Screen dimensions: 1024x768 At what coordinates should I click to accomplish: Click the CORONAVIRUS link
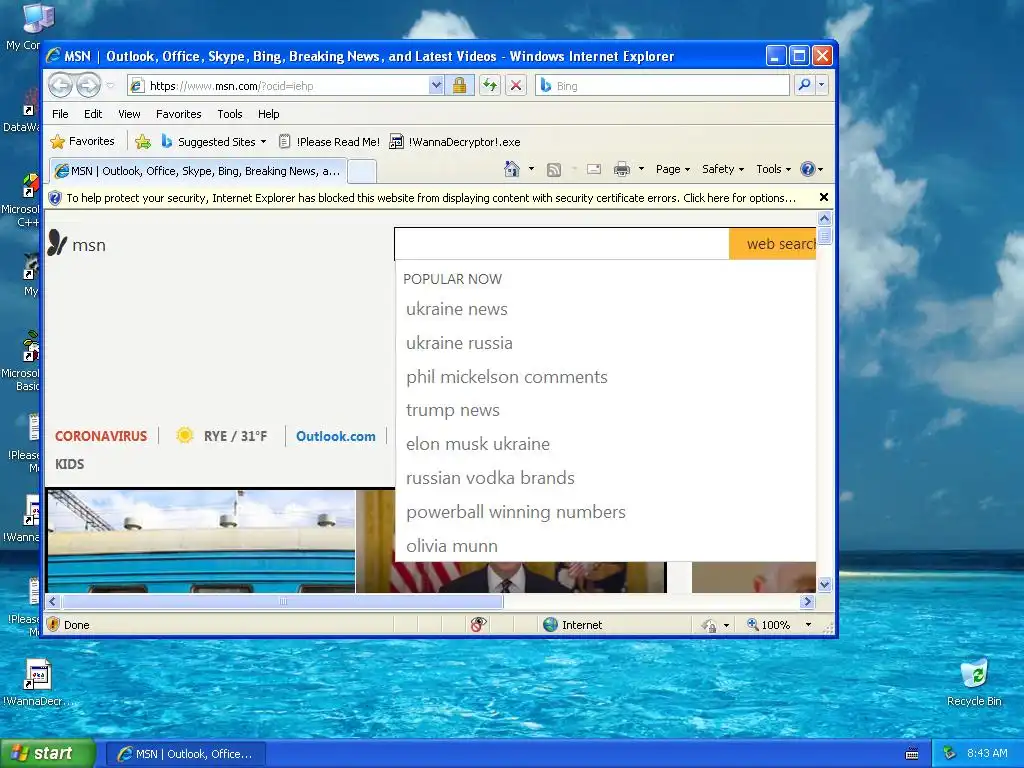(x=101, y=436)
